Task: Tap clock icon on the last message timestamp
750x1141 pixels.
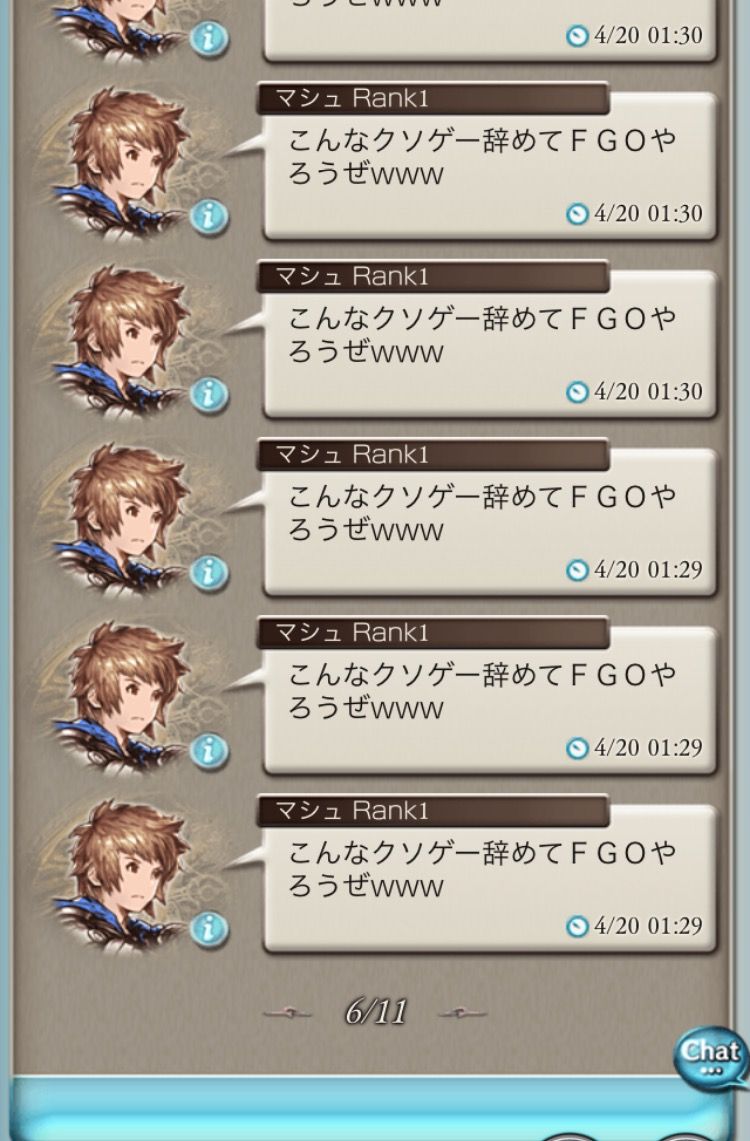Action: (577, 926)
